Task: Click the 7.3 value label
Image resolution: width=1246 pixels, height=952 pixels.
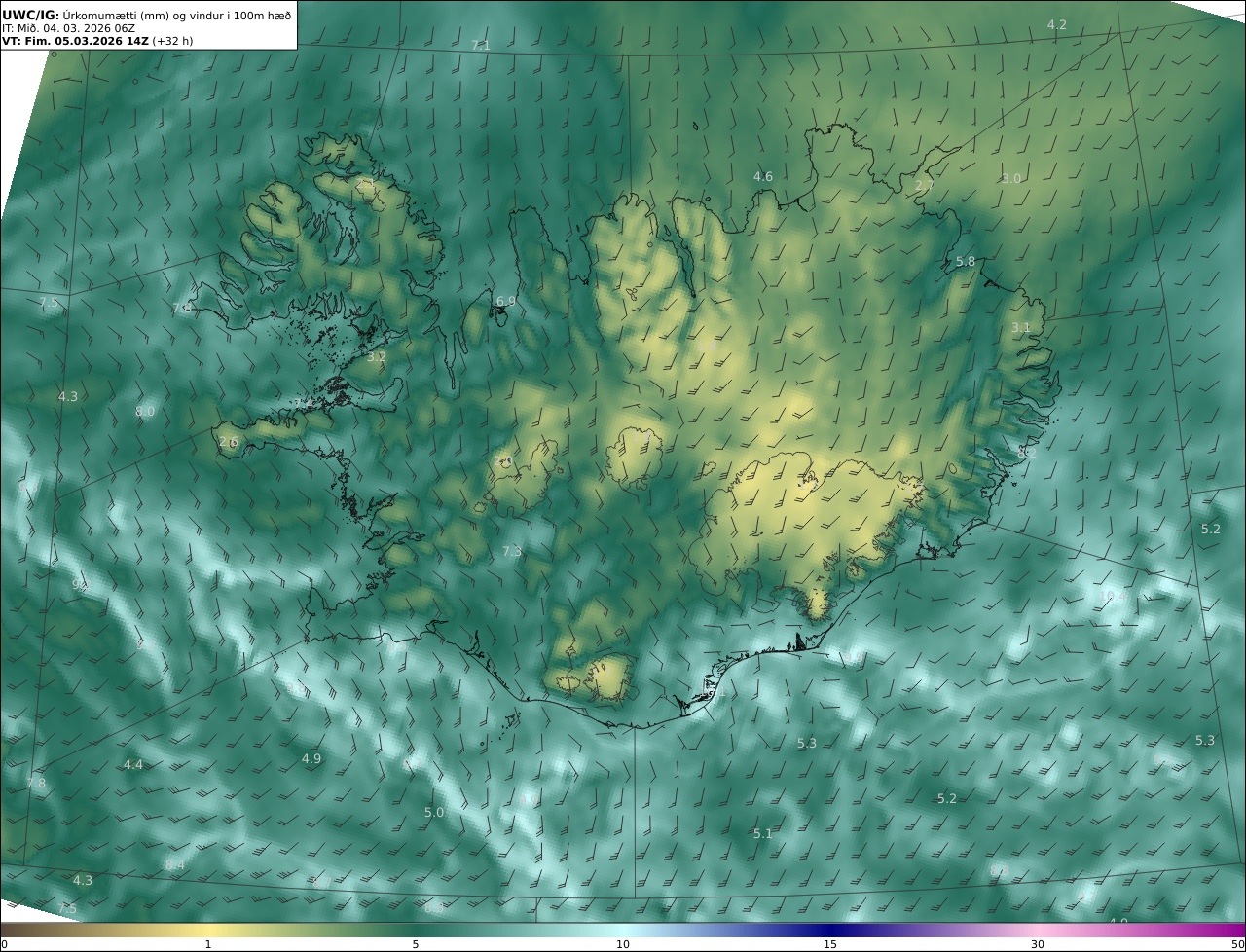Action: tap(512, 551)
